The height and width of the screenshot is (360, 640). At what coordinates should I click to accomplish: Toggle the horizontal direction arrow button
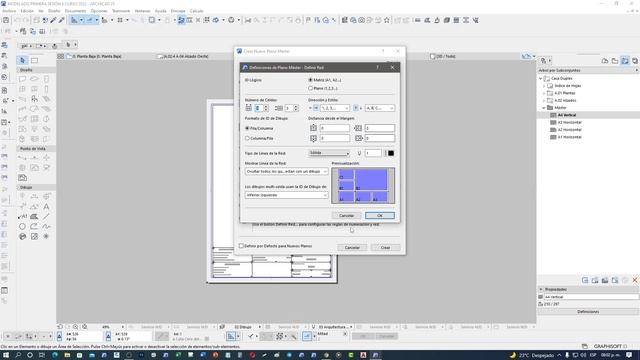coord(316,108)
